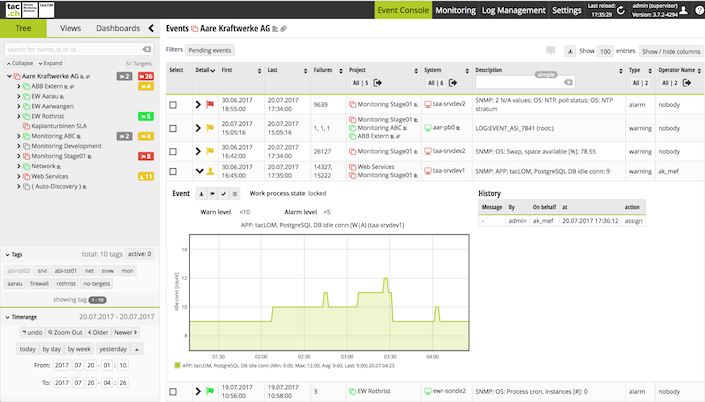Click the tac.ch logo

[13, 10]
